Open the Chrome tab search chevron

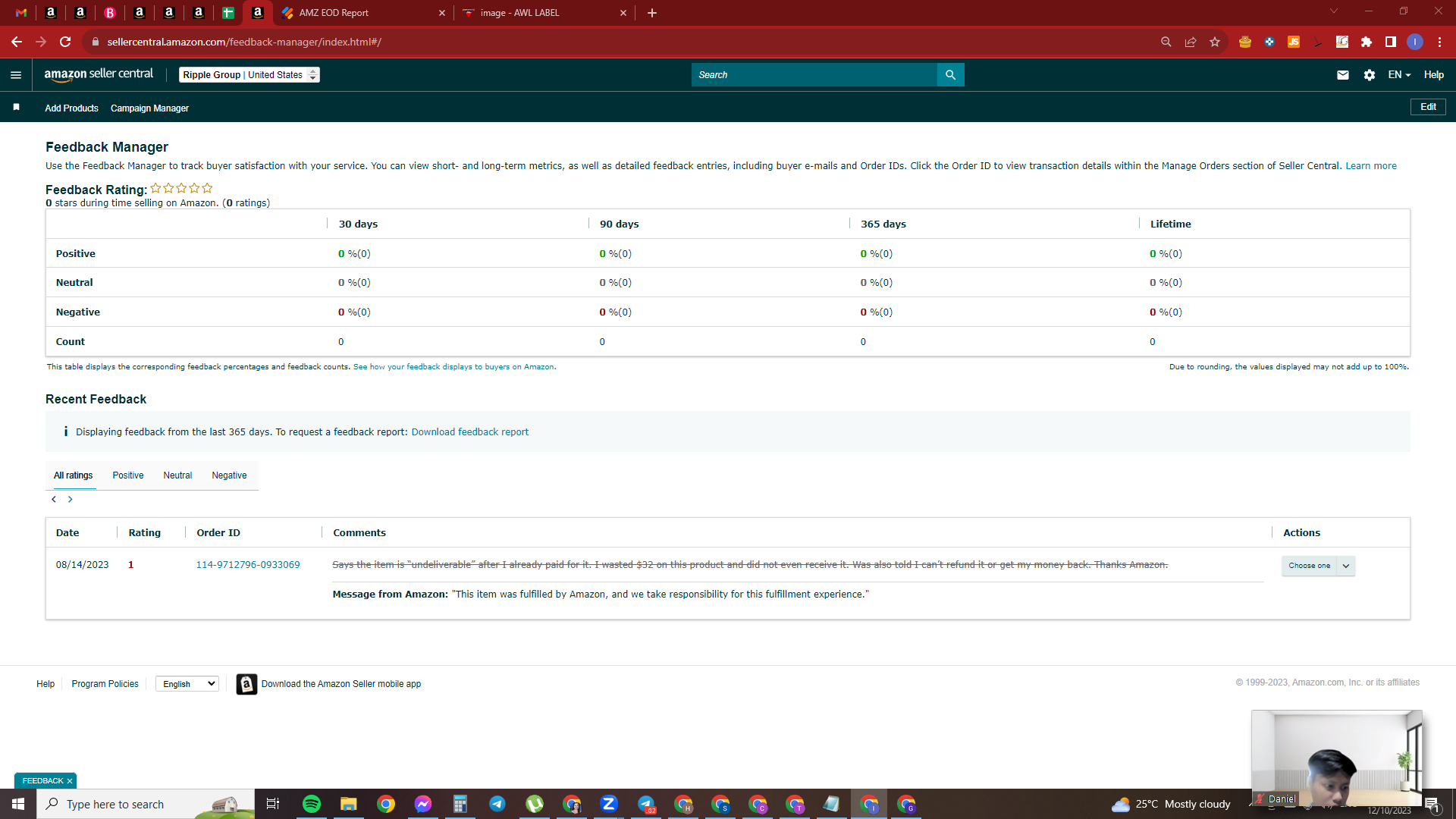(1334, 11)
